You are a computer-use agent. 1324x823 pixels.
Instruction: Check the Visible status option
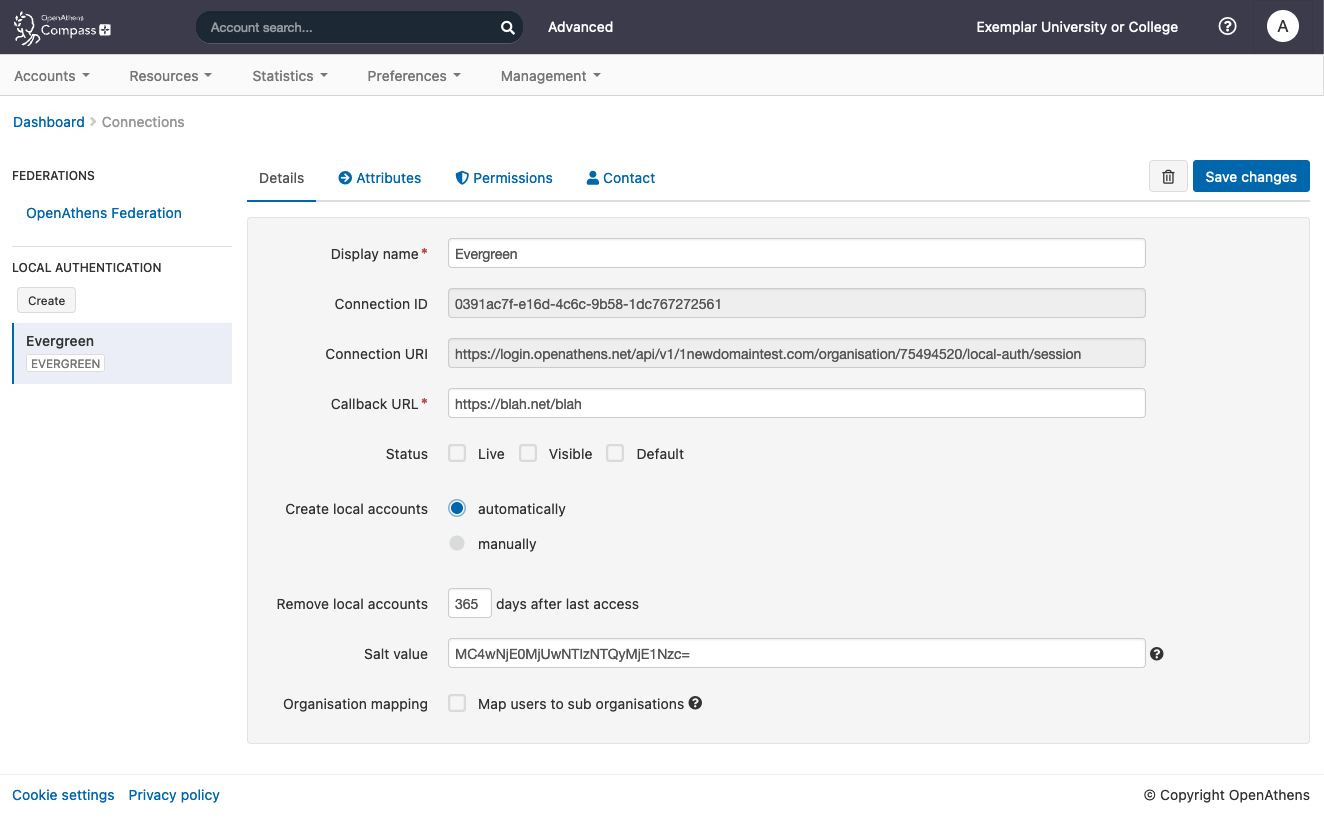click(x=528, y=453)
